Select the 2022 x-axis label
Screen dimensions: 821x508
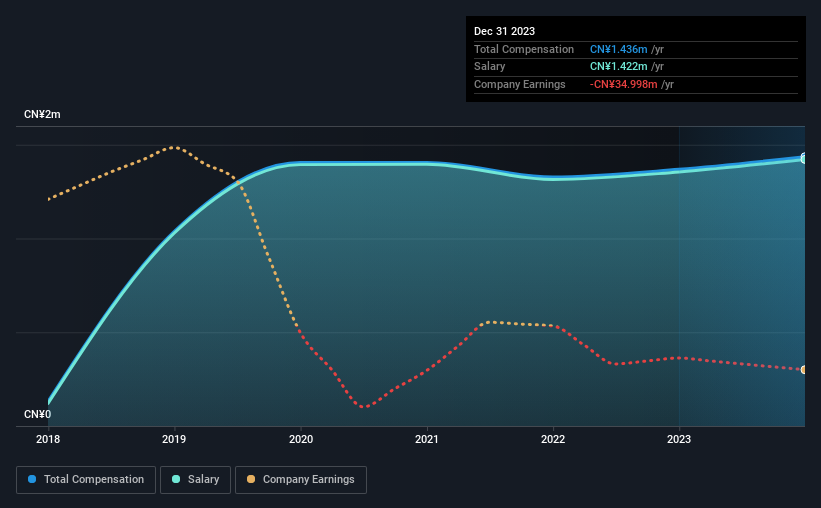[553, 439]
